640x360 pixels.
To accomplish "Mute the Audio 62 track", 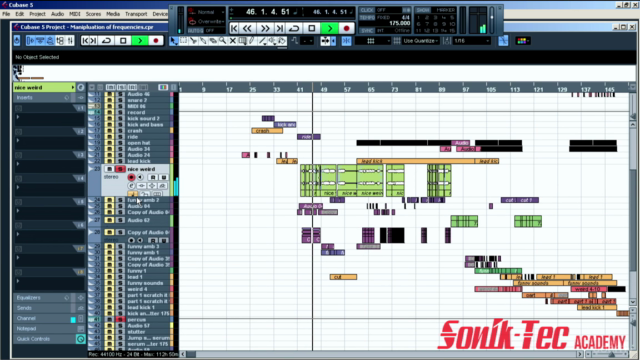I will (109, 220).
